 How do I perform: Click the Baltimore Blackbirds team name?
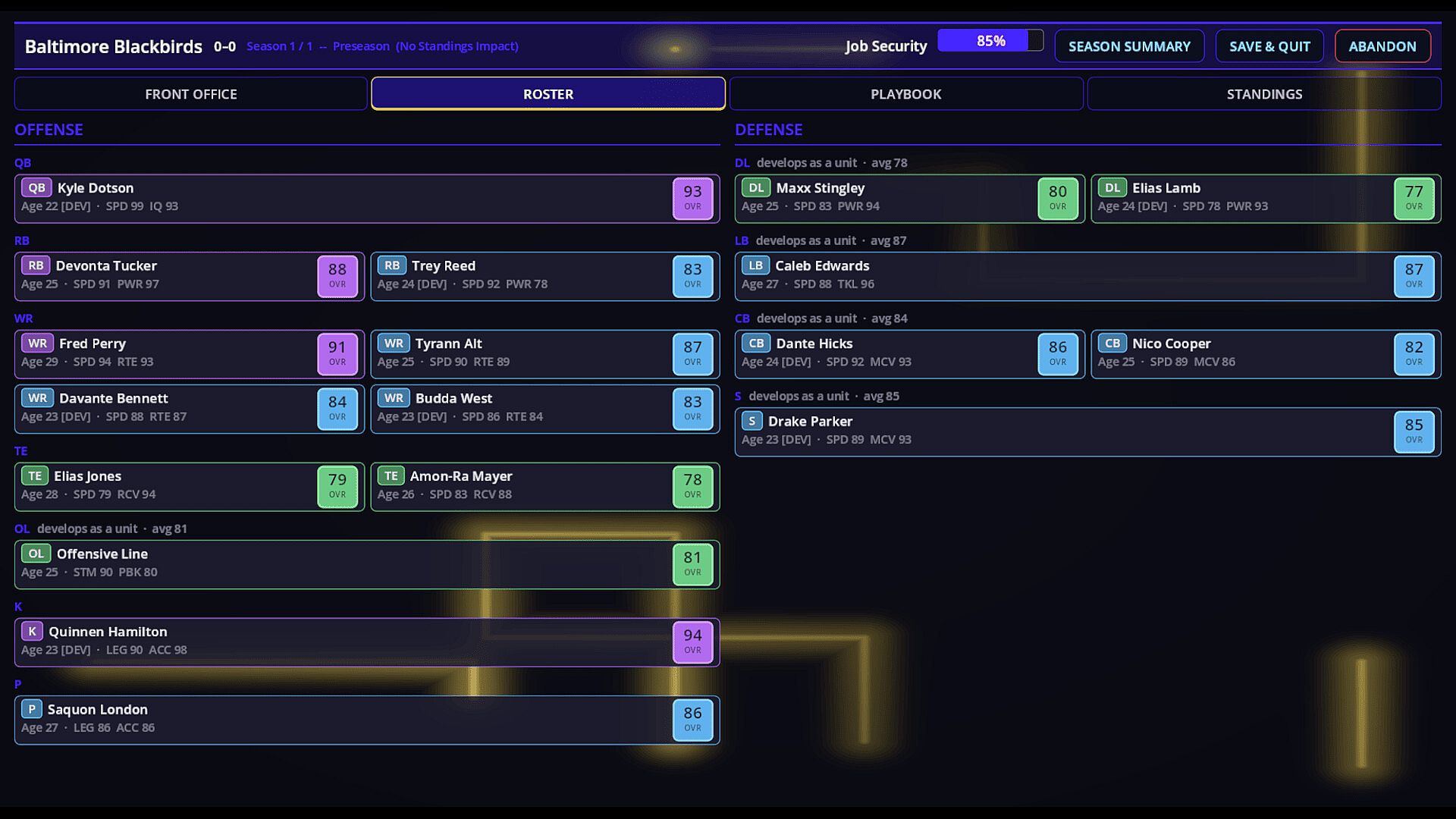coord(114,47)
